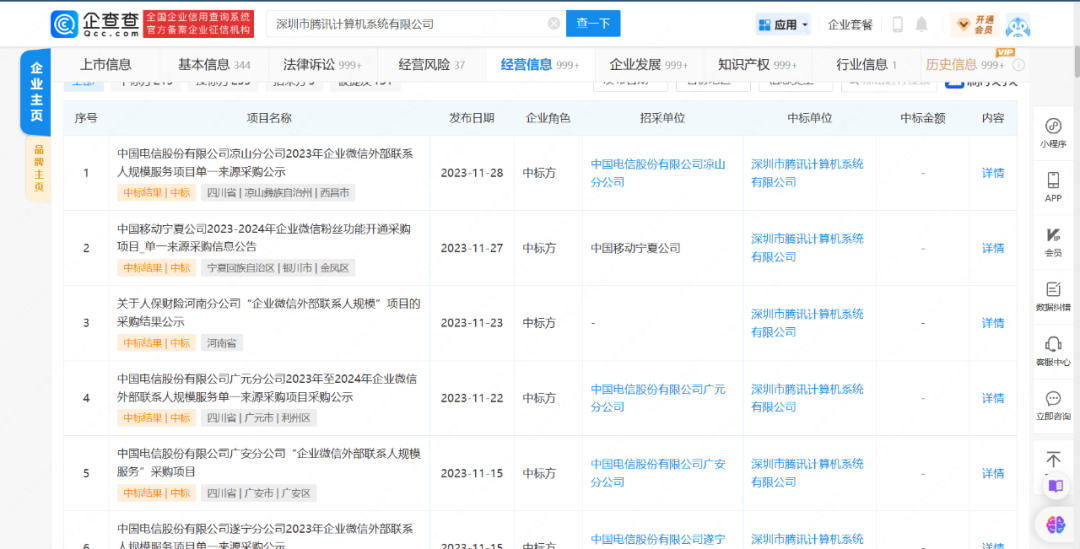Click the back-to-top arrow icon

[x=1053, y=459]
